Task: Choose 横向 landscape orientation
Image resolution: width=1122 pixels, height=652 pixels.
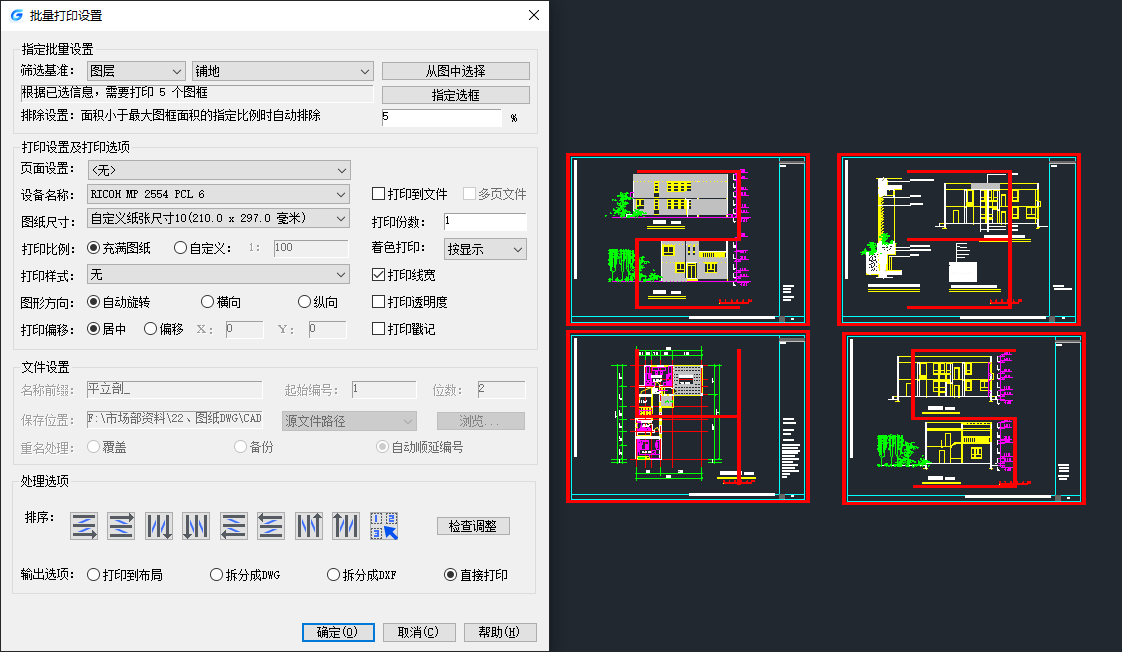Action: pyautogui.click(x=221, y=302)
